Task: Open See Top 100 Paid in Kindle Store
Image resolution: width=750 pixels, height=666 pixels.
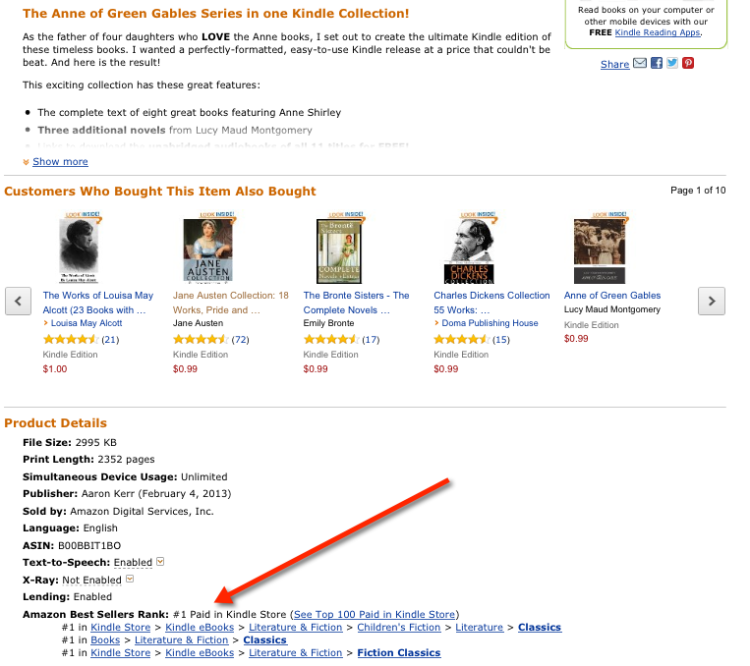Action: coord(374,614)
